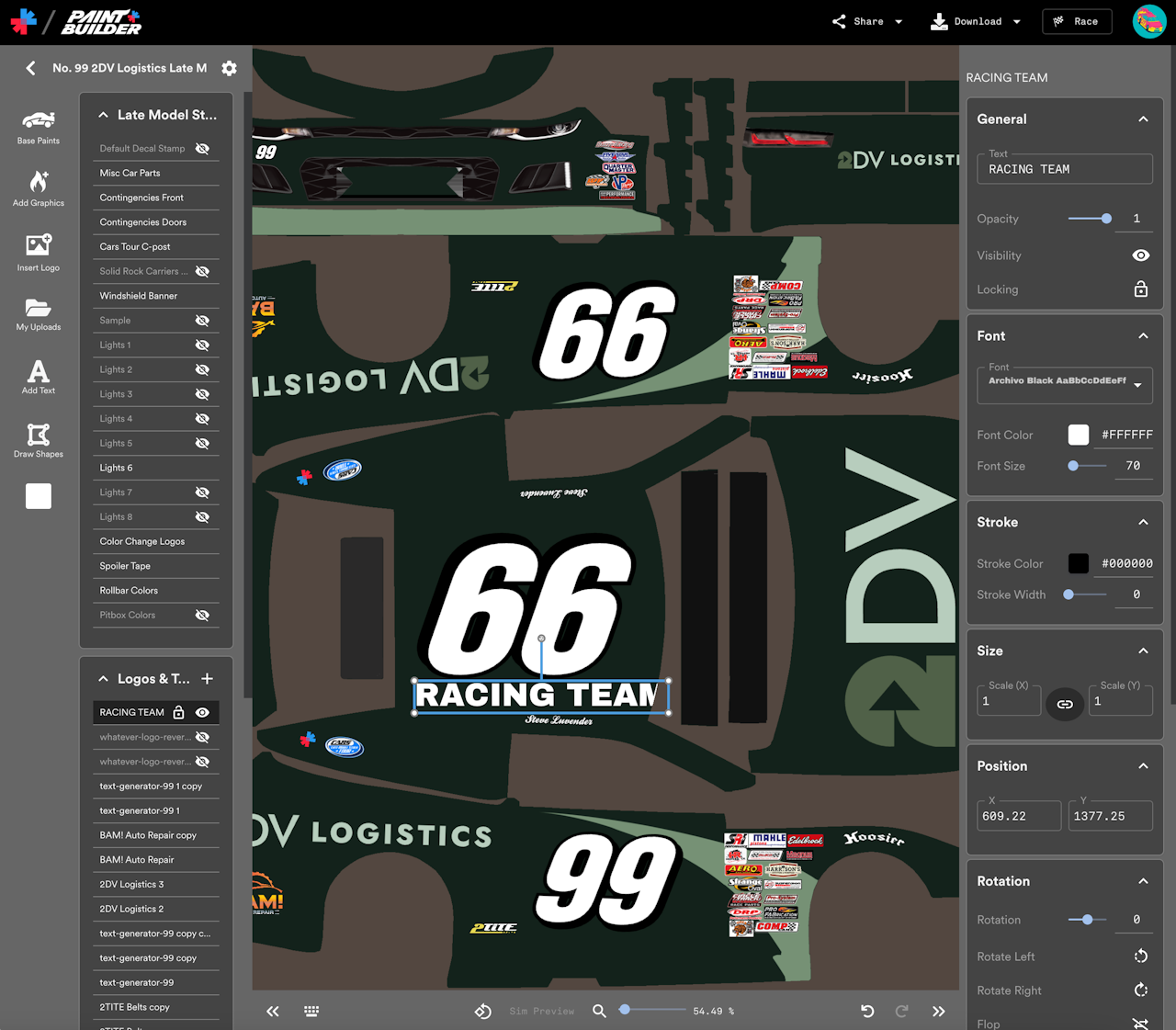Collapse the Stroke section
1176x1030 pixels.
1143,522
